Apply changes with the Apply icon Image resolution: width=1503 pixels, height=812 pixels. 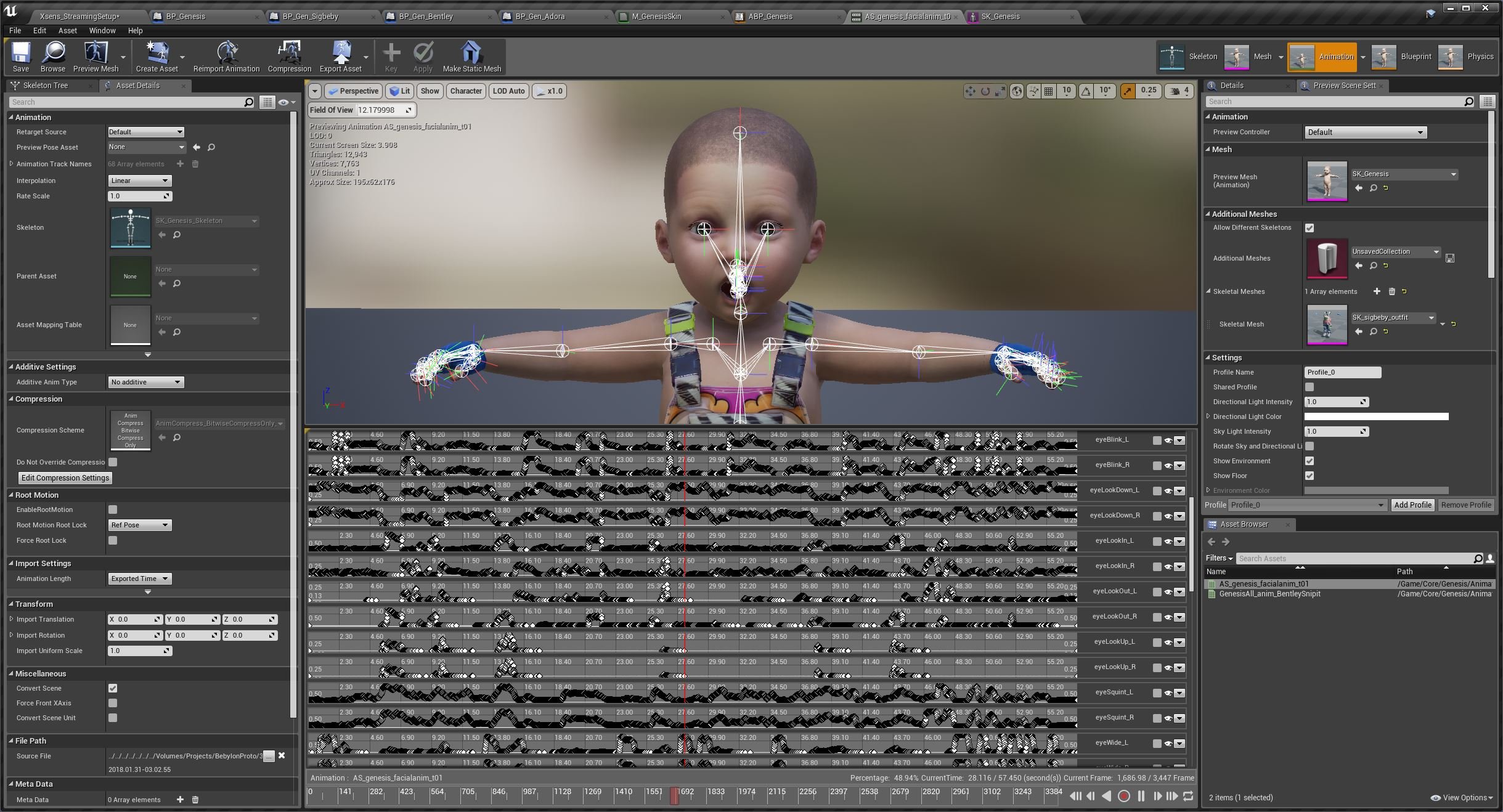pyautogui.click(x=422, y=56)
